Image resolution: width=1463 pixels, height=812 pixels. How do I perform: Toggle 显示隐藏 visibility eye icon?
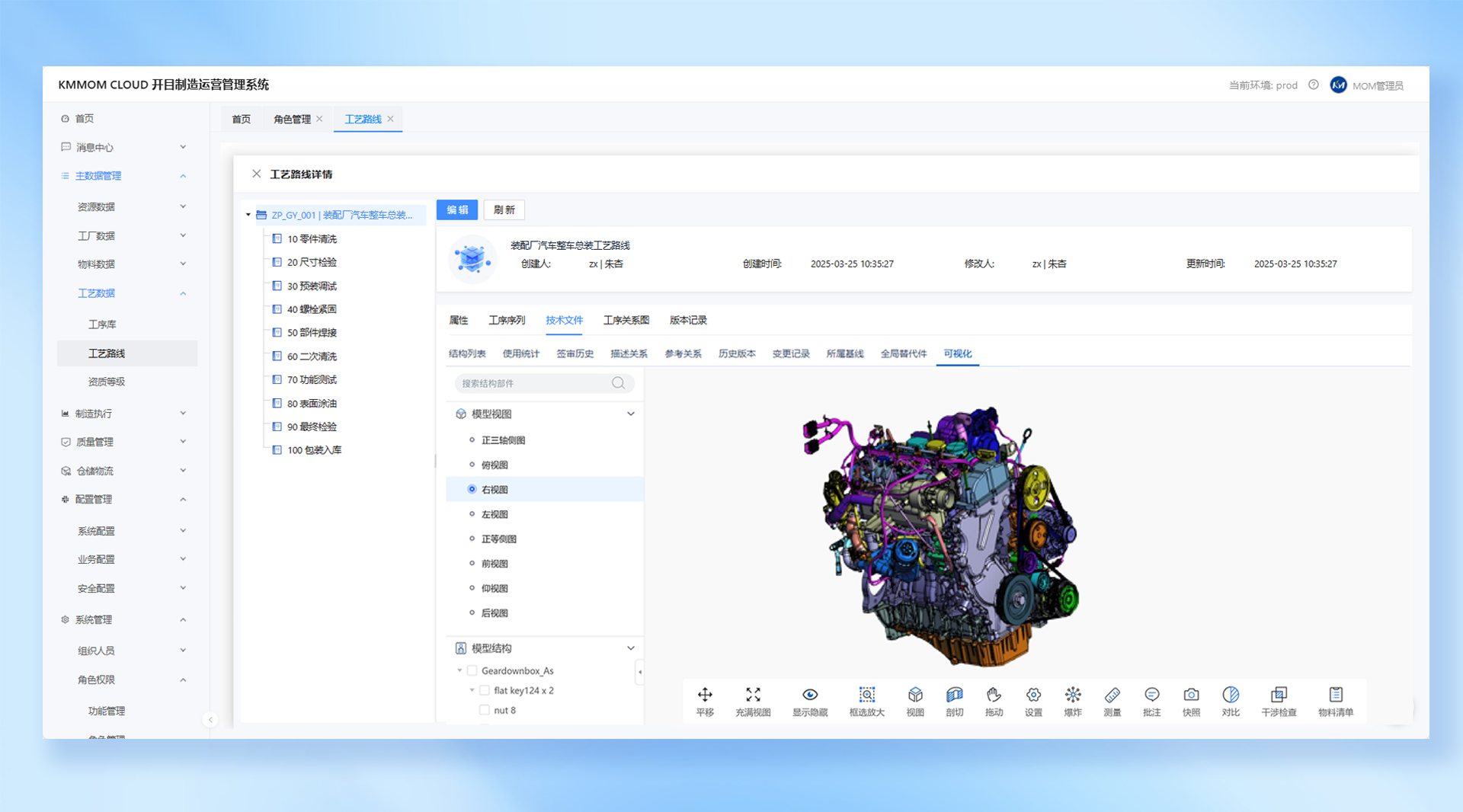(810, 695)
